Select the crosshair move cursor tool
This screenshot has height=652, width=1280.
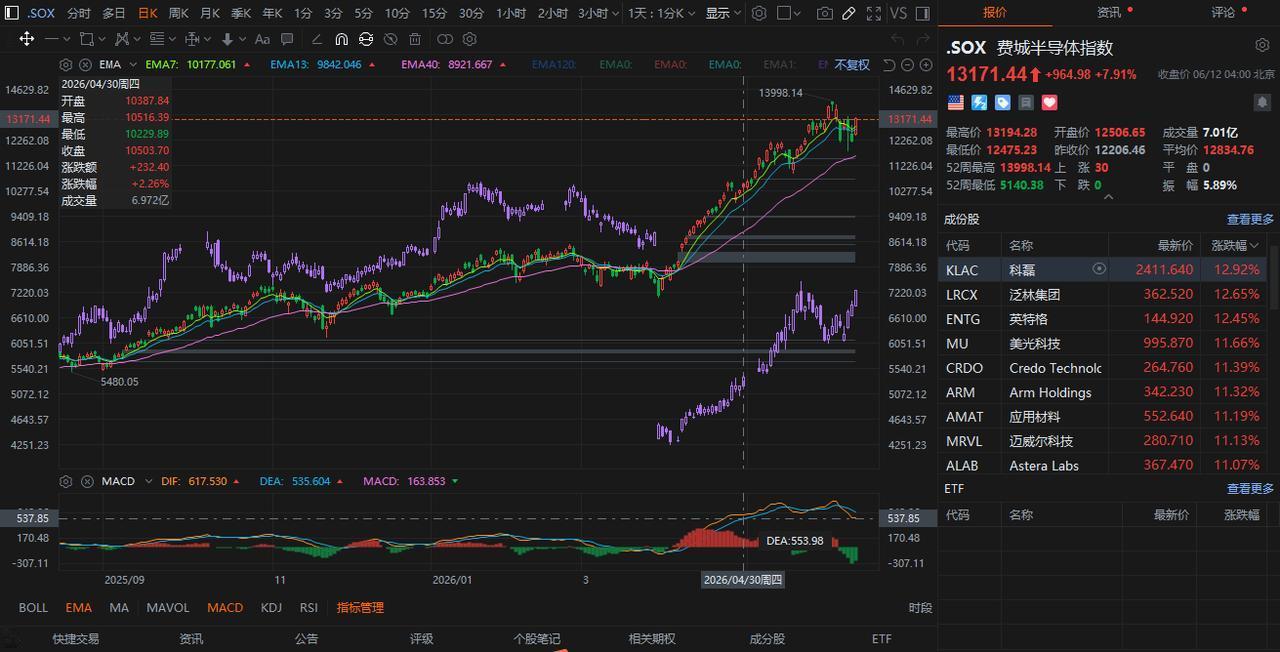click(x=27, y=39)
